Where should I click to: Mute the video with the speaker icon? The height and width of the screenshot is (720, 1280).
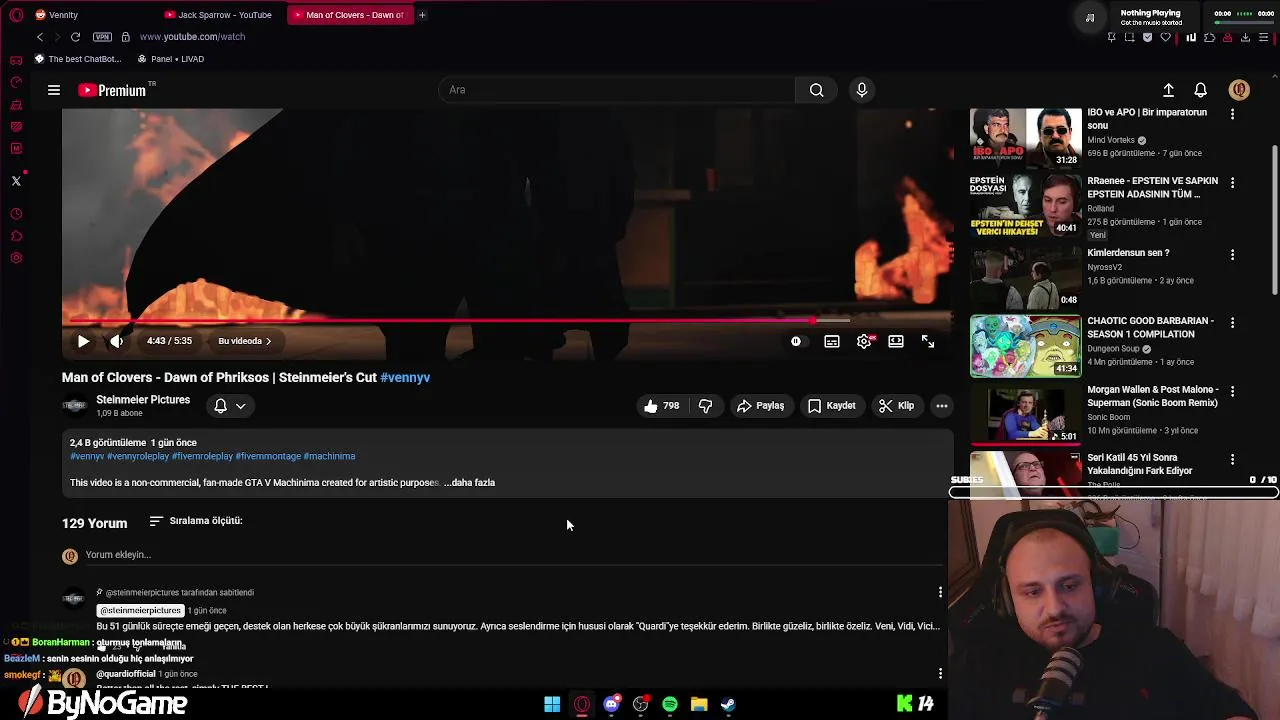[x=116, y=341]
